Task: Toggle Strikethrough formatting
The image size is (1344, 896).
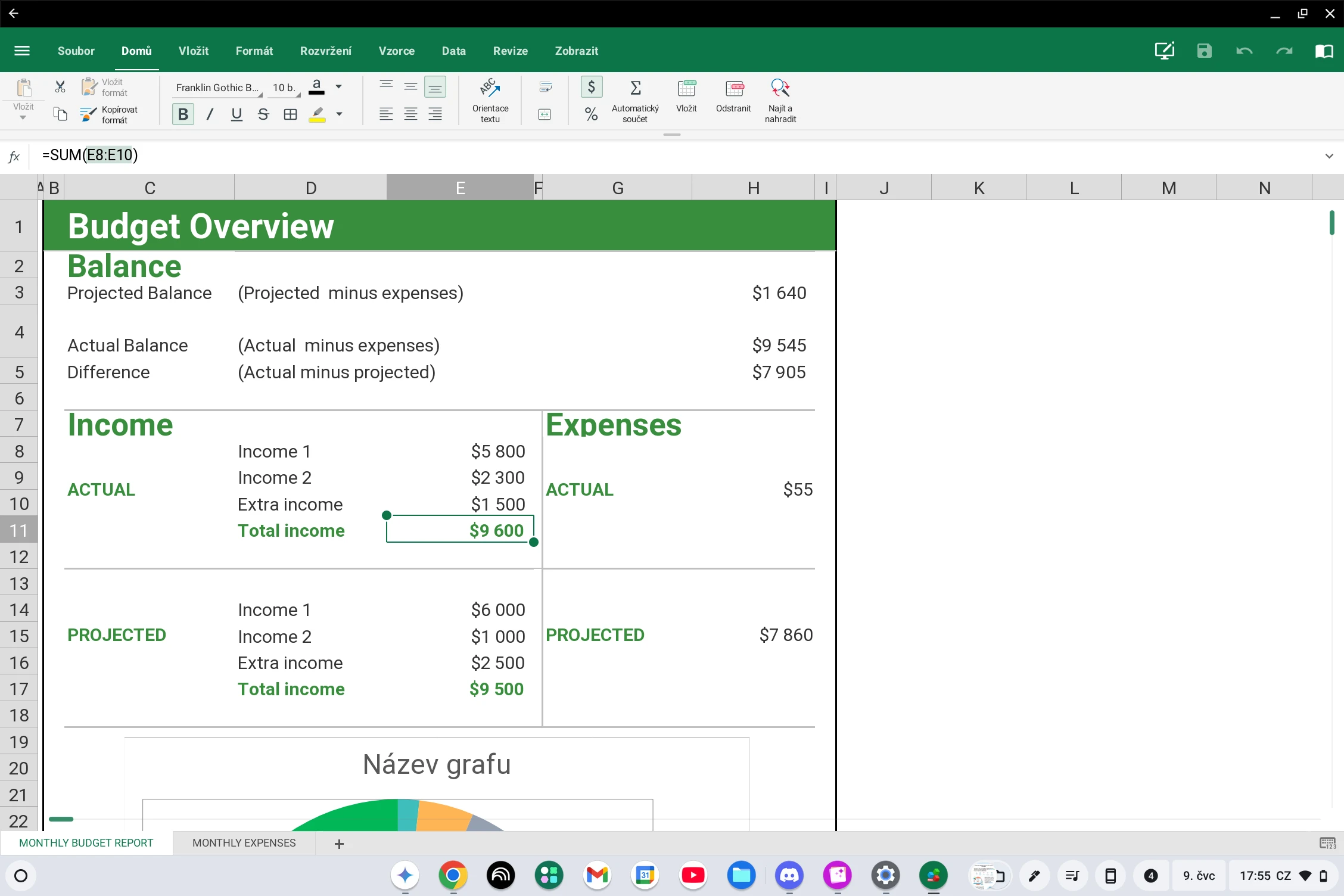Action: (x=263, y=114)
